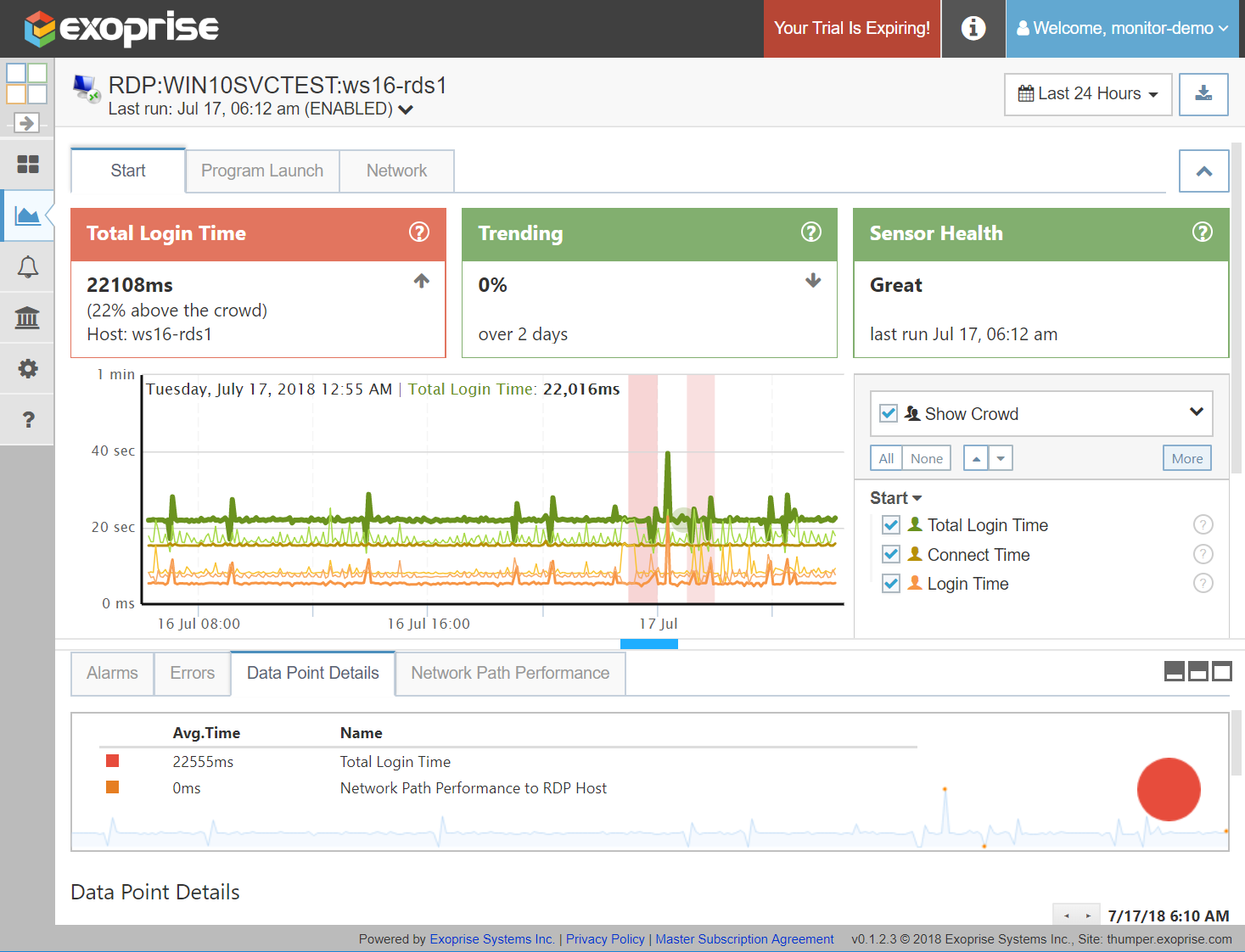Open Last 24 Hours range dropdown
The width and height of the screenshot is (1245, 952).
coord(1088,94)
